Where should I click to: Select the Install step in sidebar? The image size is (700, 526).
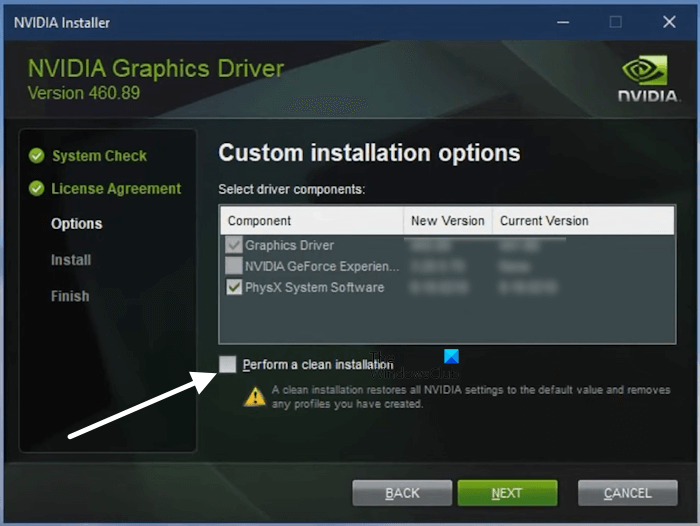click(x=71, y=260)
